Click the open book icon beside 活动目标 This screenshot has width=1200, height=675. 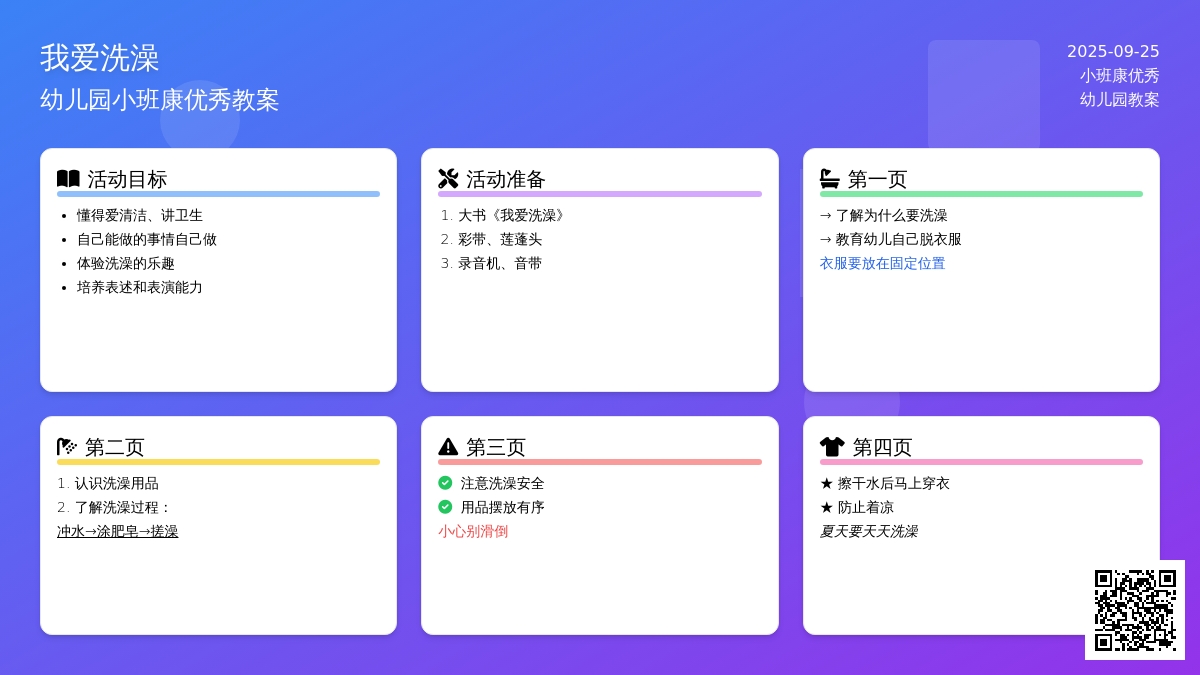68,179
